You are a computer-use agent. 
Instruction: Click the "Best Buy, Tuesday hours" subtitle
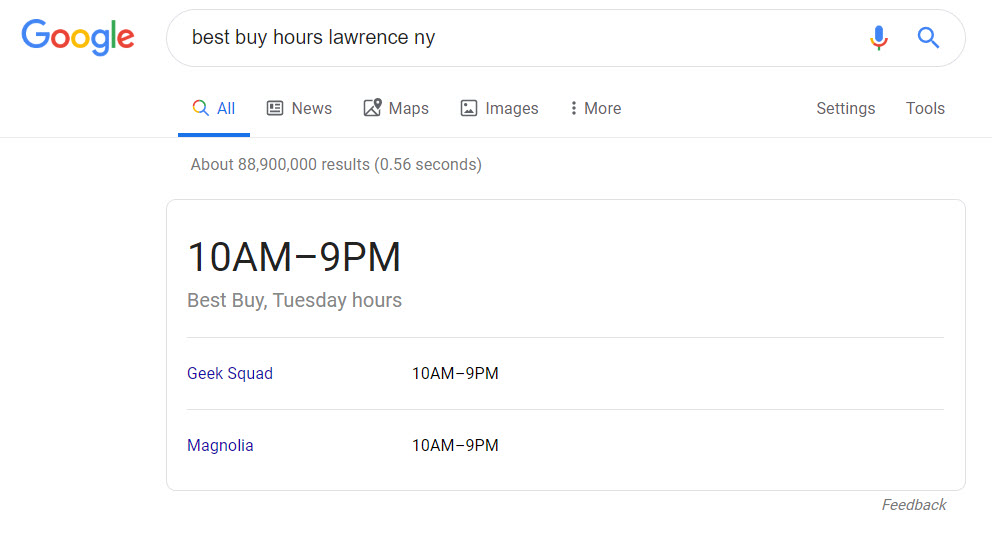pos(294,300)
